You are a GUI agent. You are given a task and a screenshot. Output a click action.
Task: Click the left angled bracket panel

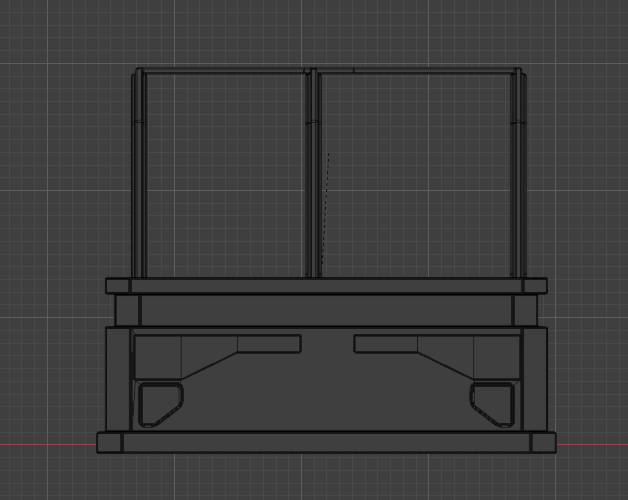coord(217,357)
